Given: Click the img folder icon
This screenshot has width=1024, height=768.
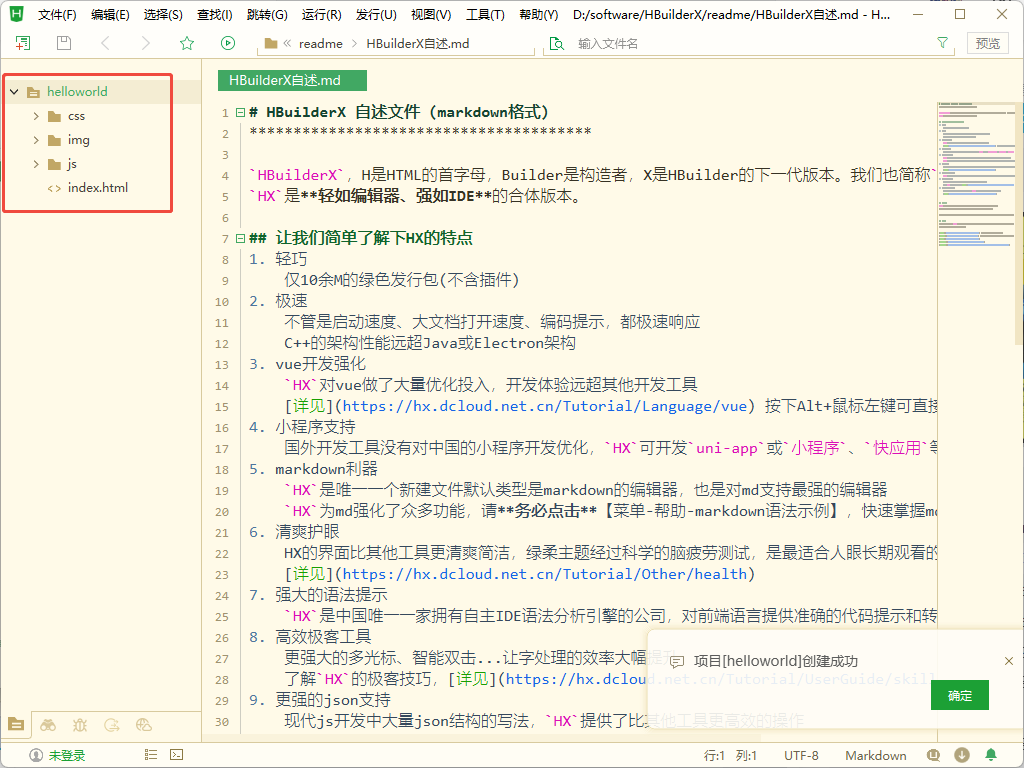Looking at the screenshot, I should 55,140.
